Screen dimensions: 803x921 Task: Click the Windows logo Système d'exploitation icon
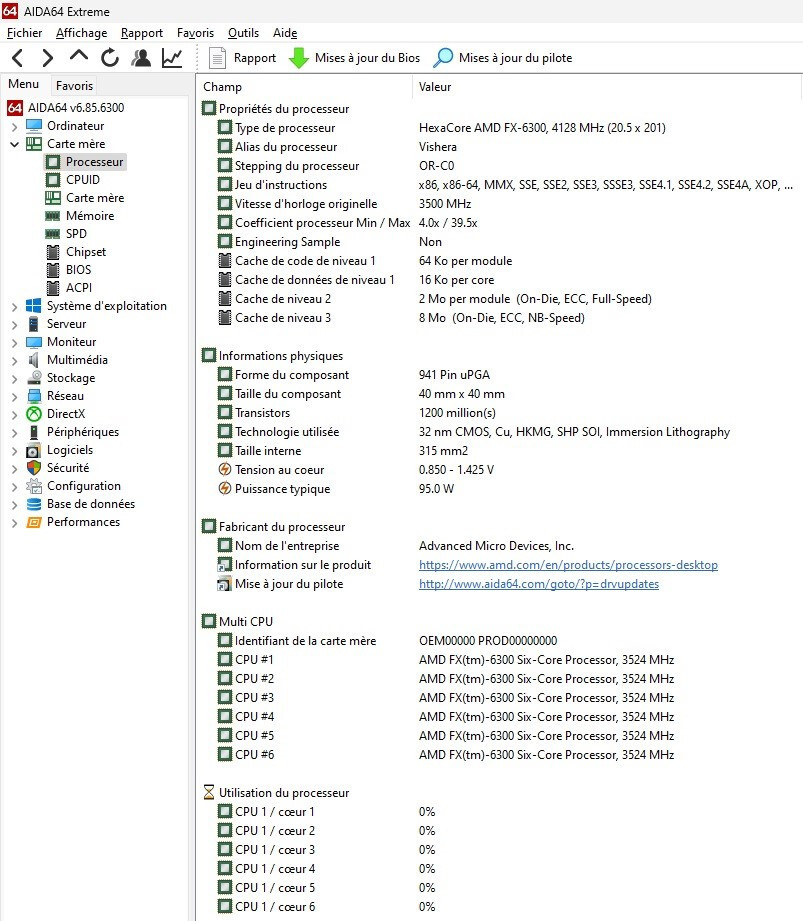pyautogui.click(x=33, y=306)
